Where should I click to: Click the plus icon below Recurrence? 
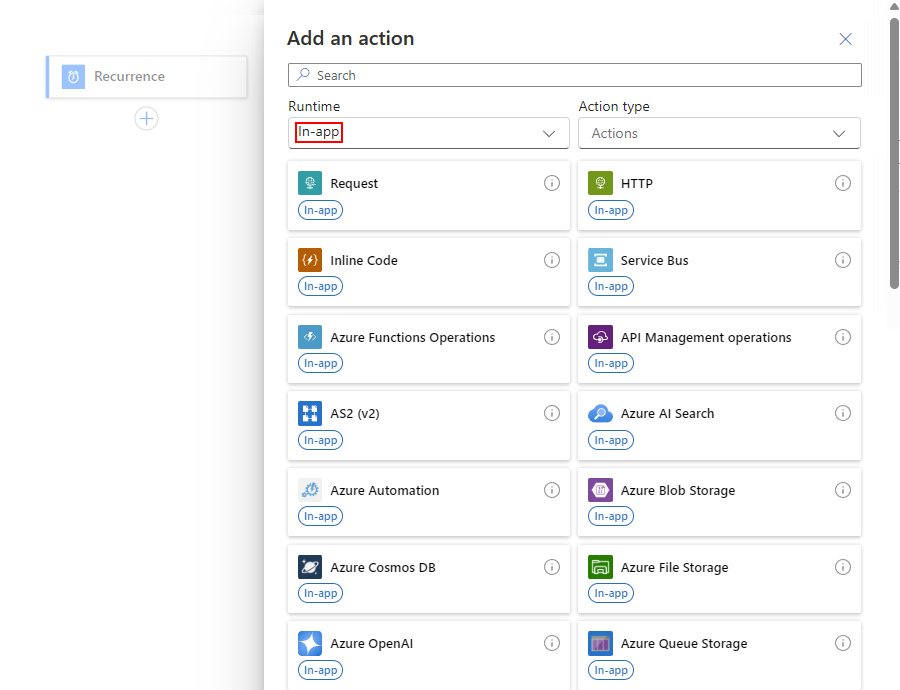[146, 118]
